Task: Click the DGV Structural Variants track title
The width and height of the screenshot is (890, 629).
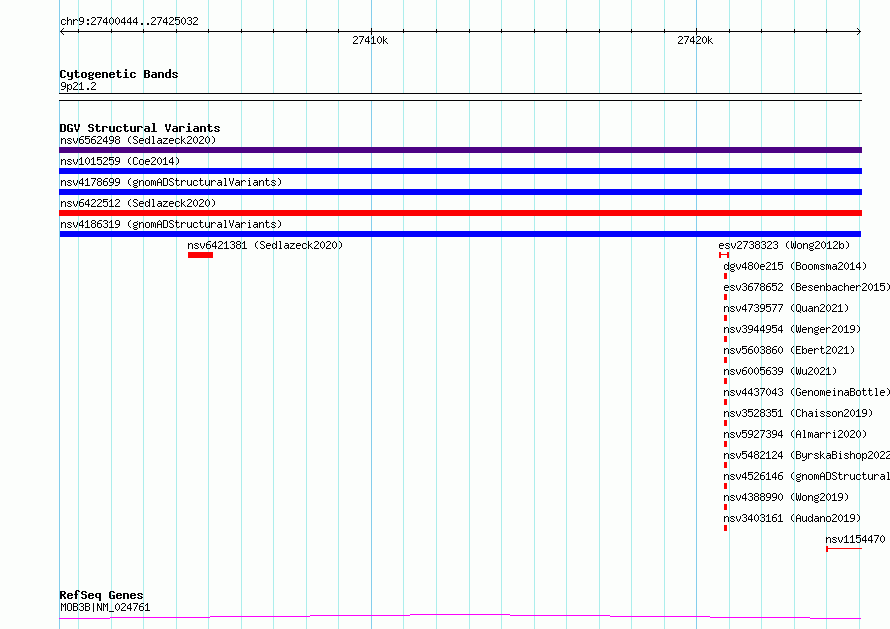Action: (x=140, y=128)
